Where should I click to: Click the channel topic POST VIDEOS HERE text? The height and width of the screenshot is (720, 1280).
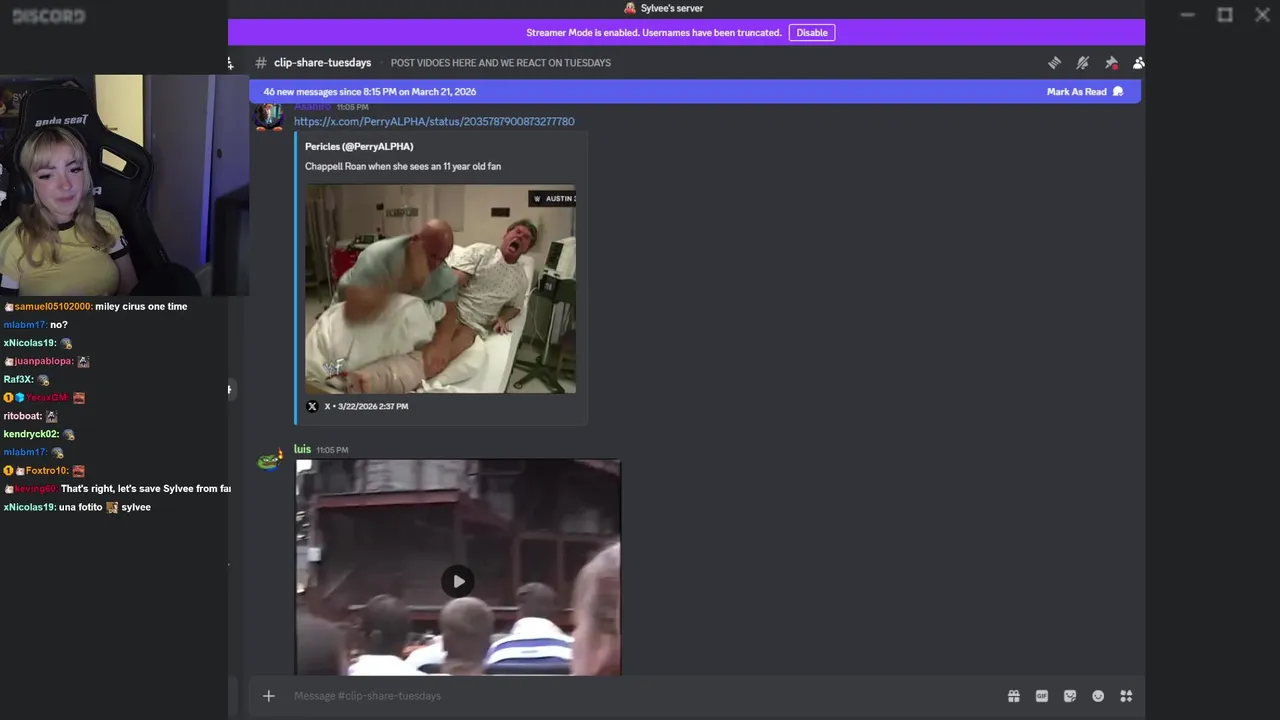tap(501, 63)
